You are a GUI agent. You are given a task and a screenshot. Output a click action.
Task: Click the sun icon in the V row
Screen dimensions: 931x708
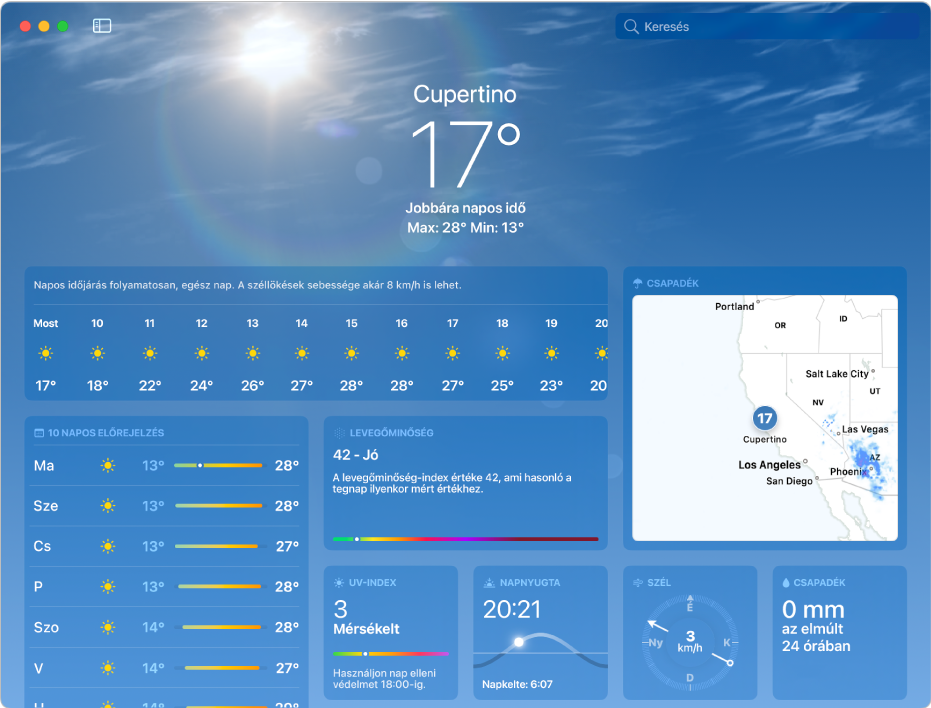[107, 668]
